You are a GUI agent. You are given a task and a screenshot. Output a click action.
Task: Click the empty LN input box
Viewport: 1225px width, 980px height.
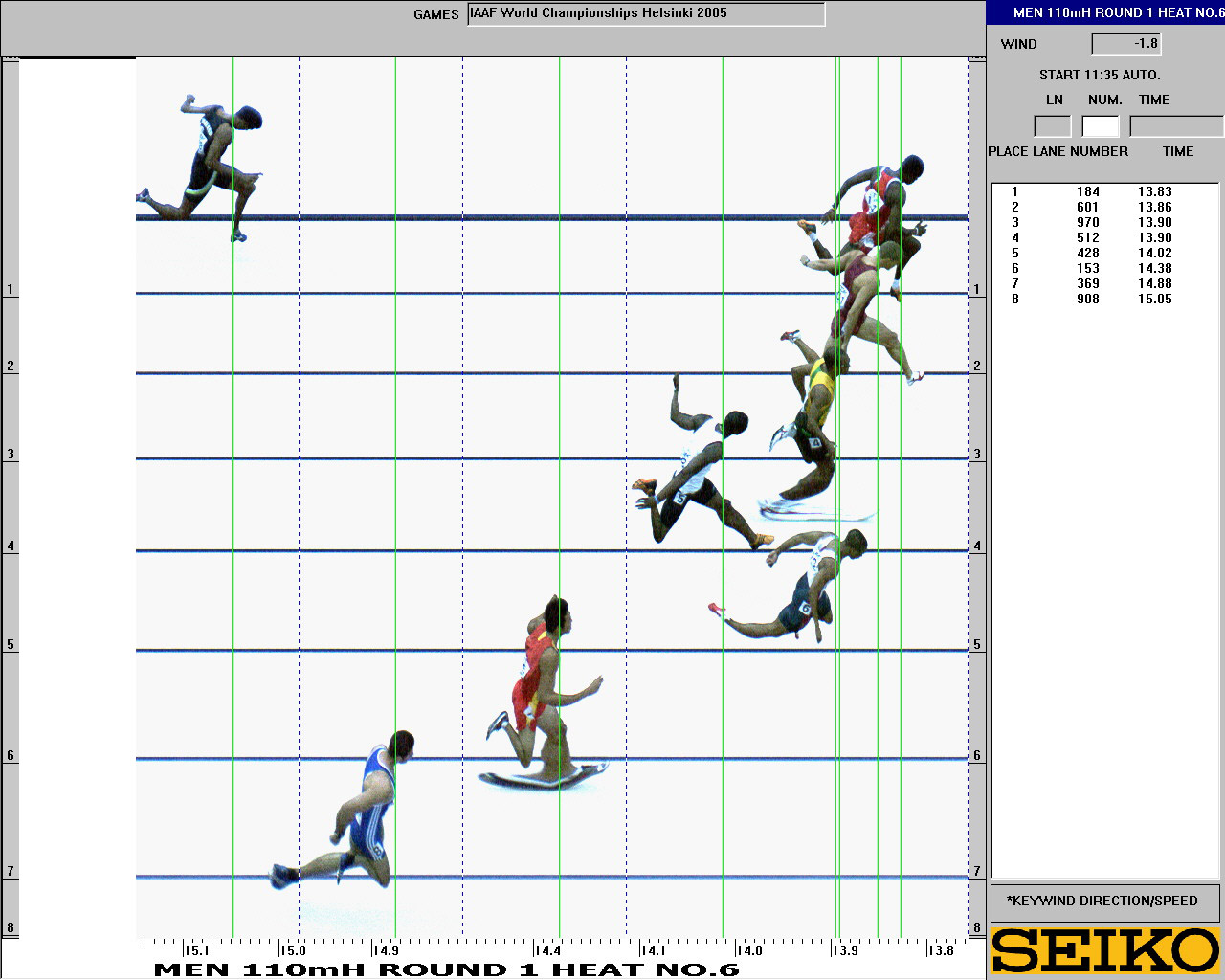[1053, 126]
